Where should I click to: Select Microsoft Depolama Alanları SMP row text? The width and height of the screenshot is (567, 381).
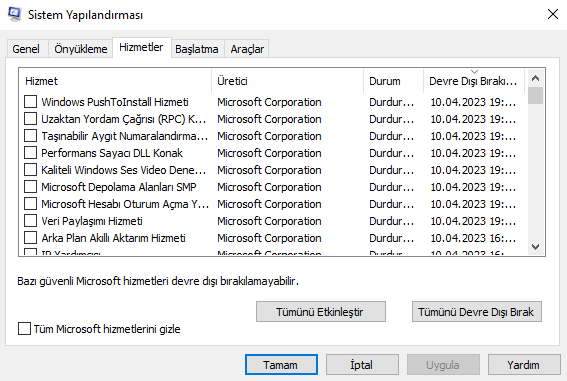point(119,187)
